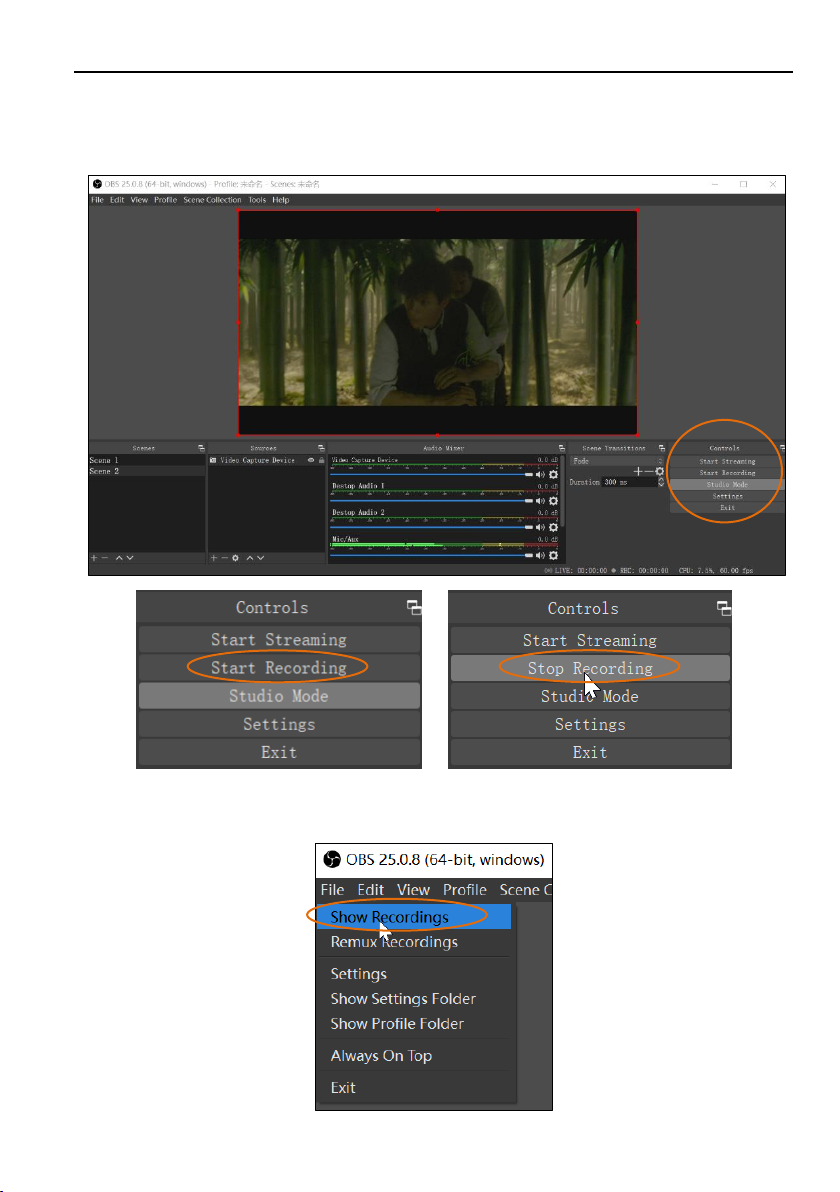Choose Show Recordings in File menu
Viewport: 840px width, 1192px height.
414,917
